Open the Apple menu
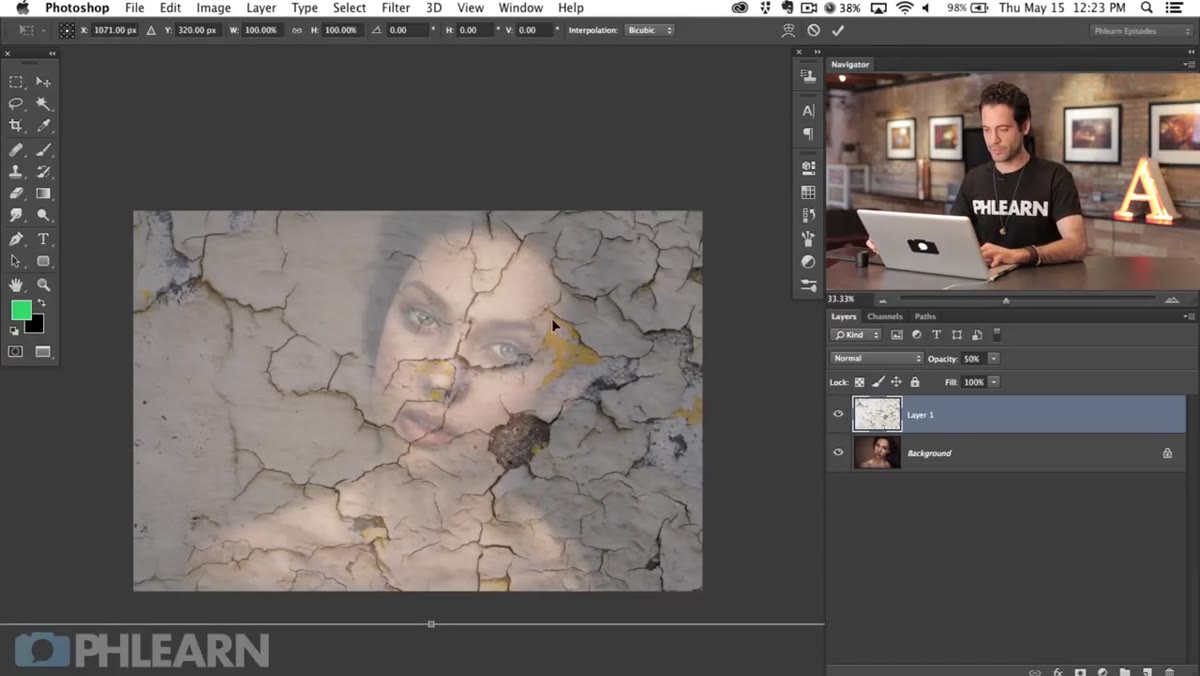This screenshot has height=676, width=1200. (x=22, y=8)
